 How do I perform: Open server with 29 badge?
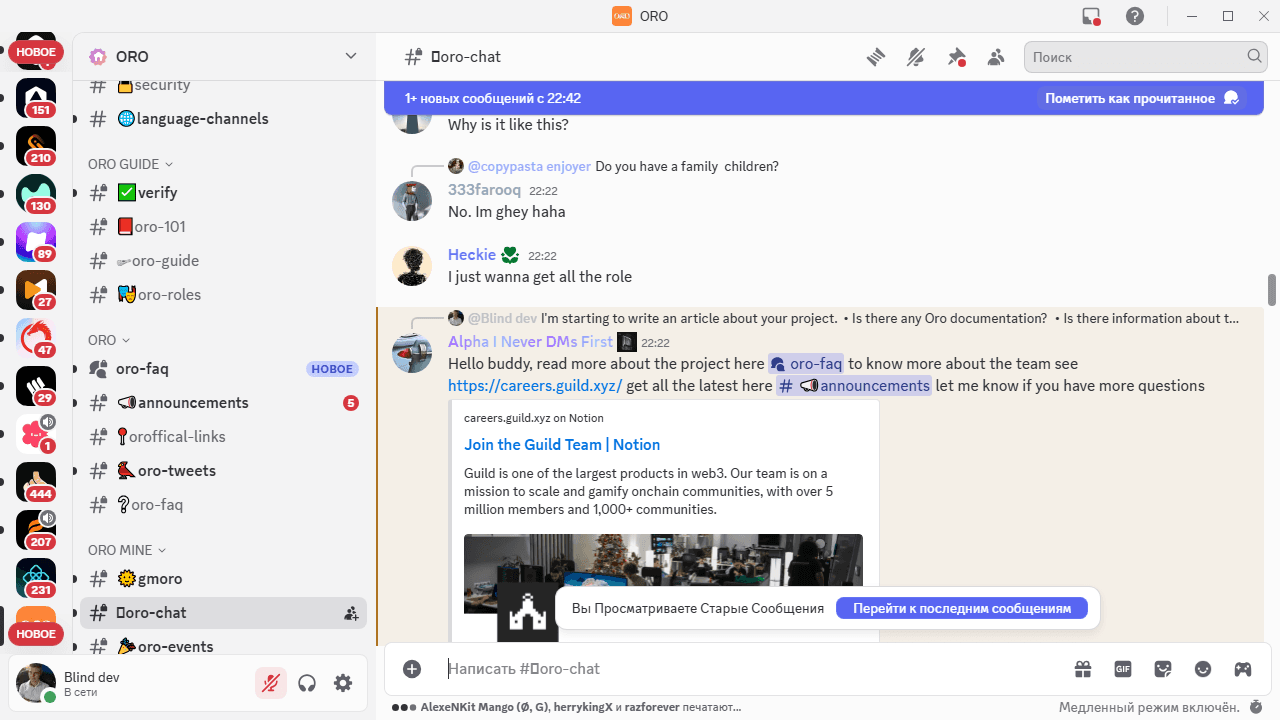tap(36, 386)
